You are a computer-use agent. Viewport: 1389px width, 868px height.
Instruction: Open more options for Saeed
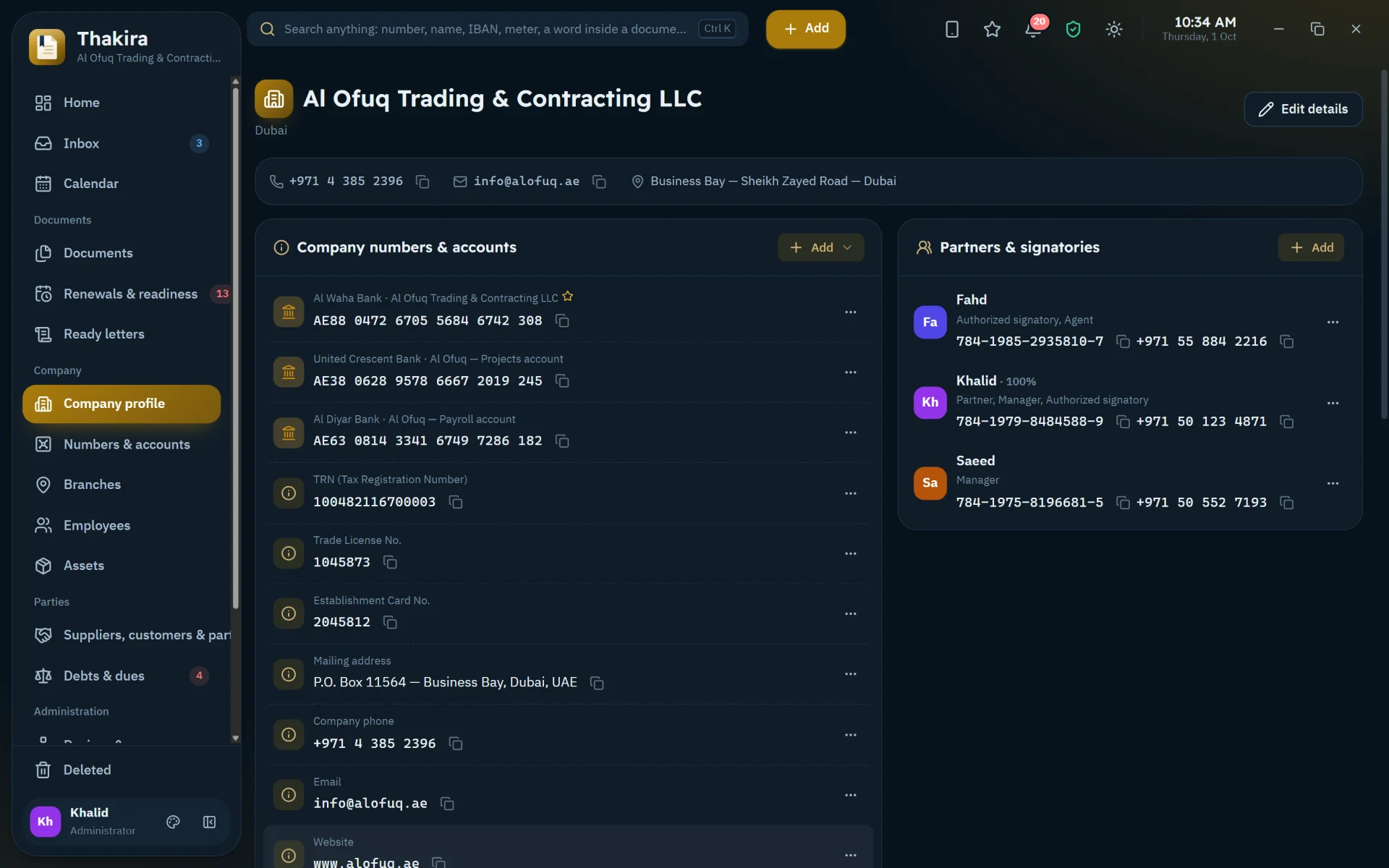pyautogui.click(x=1333, y=483)
